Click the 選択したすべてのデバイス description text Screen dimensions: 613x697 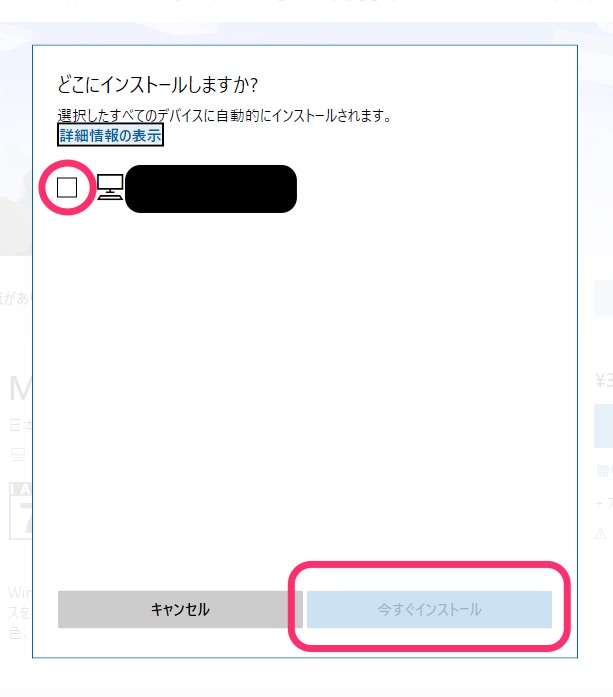coord(224,116)
